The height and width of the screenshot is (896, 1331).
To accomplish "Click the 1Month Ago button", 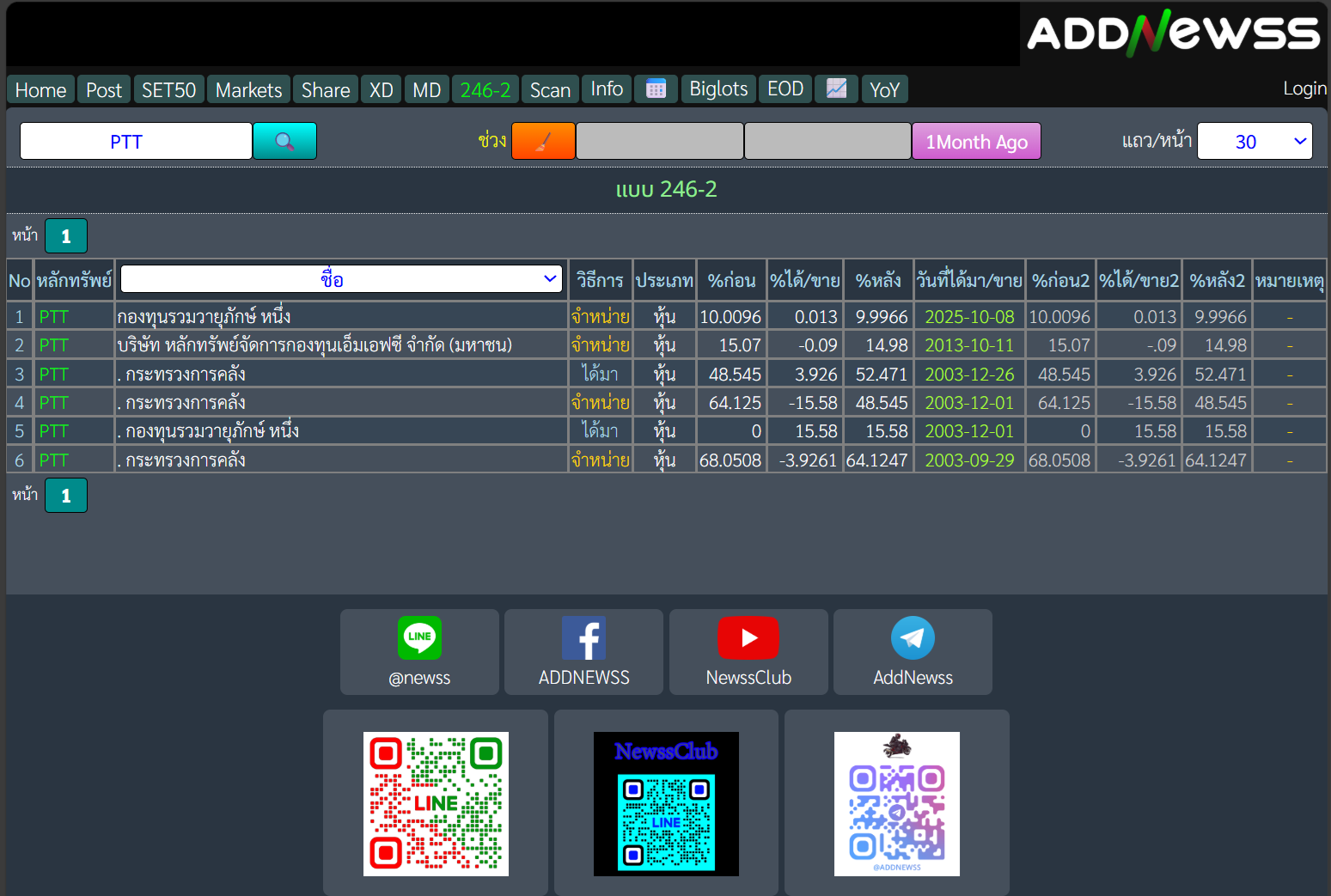I will pyautogui.click(x=976, y=142).
